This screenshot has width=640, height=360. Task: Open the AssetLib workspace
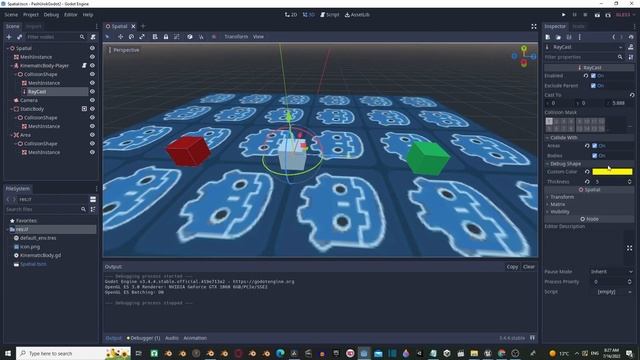tap(357, 15)
